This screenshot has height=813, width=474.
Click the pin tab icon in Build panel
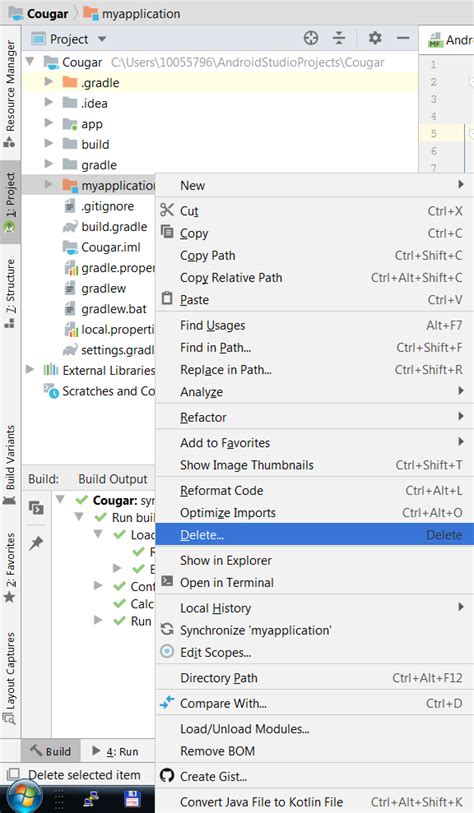(36, 543)
